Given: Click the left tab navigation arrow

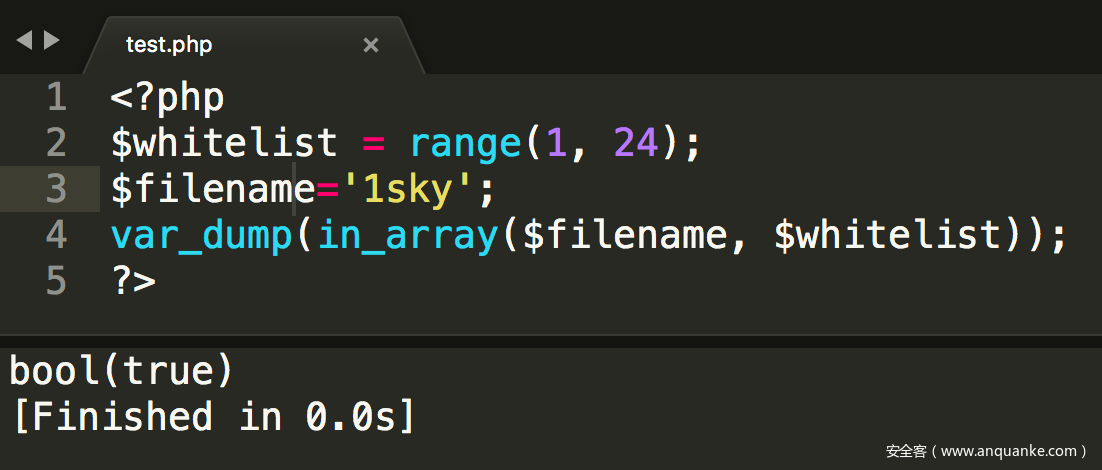Looking at the screenshot, I should coord(24,41).
